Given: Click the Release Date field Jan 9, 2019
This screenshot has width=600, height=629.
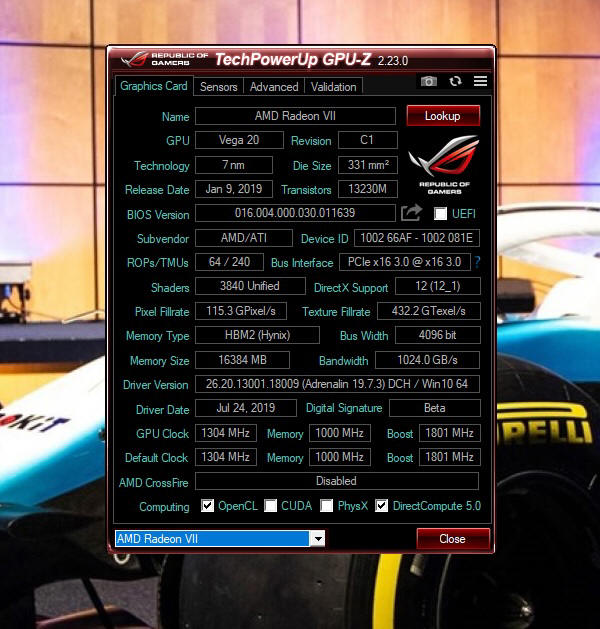Looking at the screenshot, I should (234, 189).
